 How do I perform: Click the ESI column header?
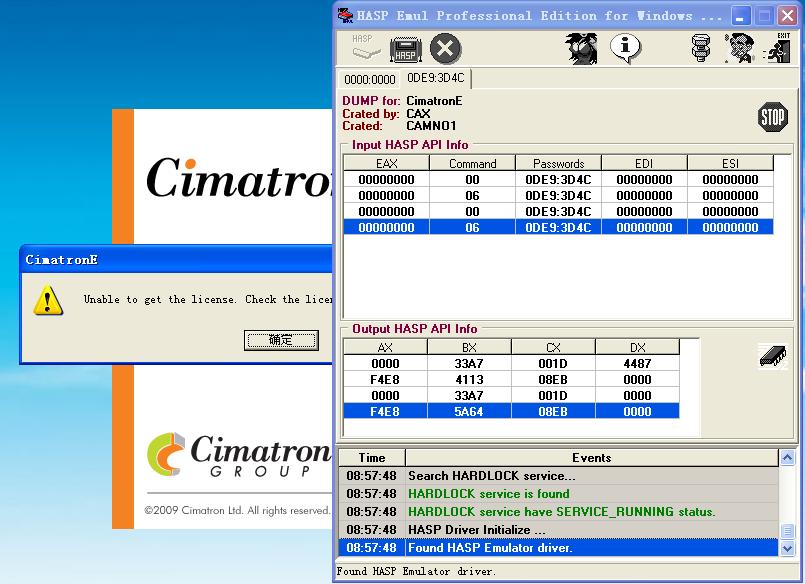click(x=730, y=164)
